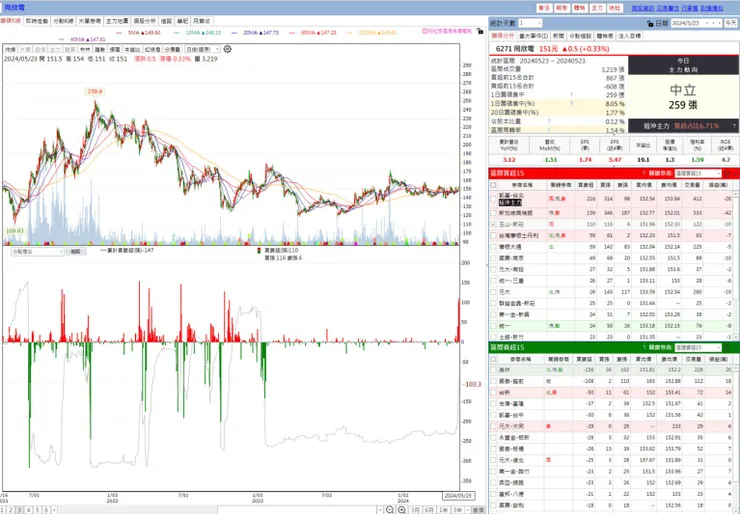Set chart range to 3年
Viewport: 740px width, 514px height.
click(x=457, y=510)
